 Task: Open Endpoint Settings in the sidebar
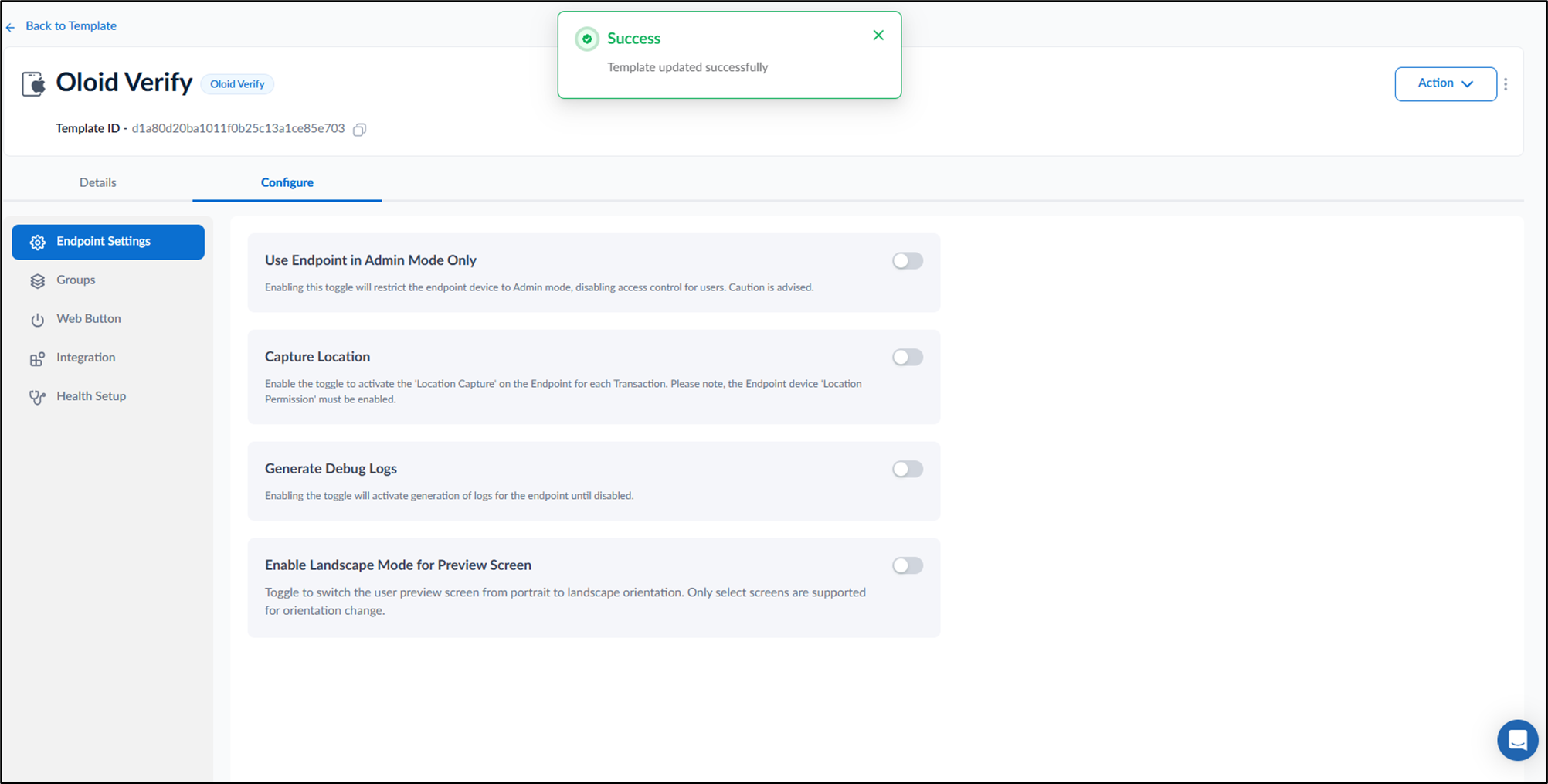coord(108,242)
